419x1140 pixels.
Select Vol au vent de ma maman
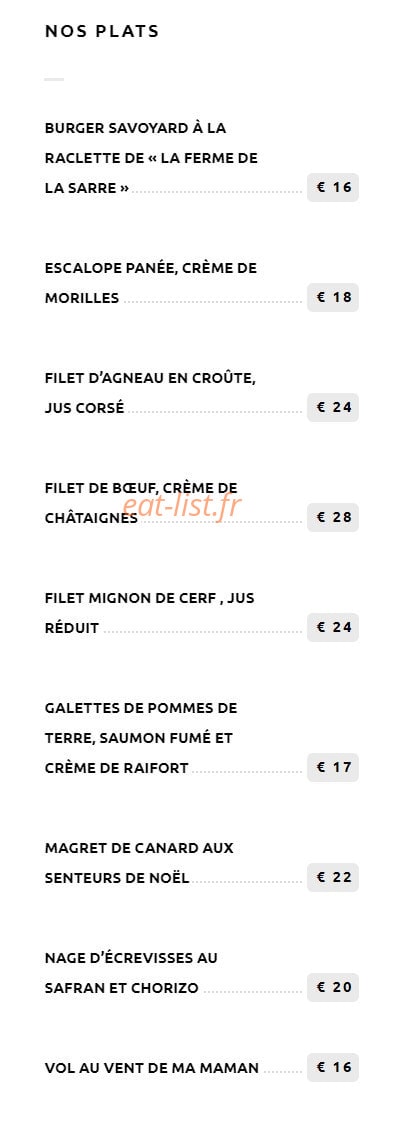[x=152, y=1069]
